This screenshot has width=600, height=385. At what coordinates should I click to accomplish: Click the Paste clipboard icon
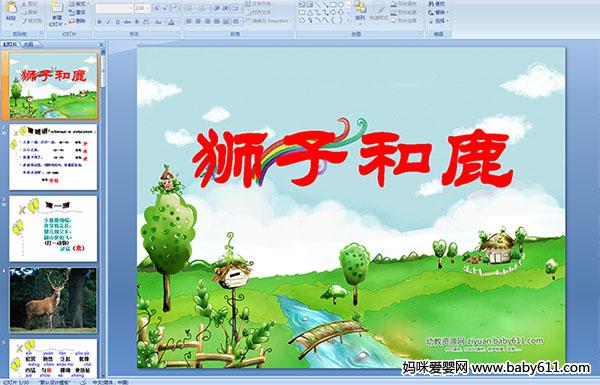11,9
